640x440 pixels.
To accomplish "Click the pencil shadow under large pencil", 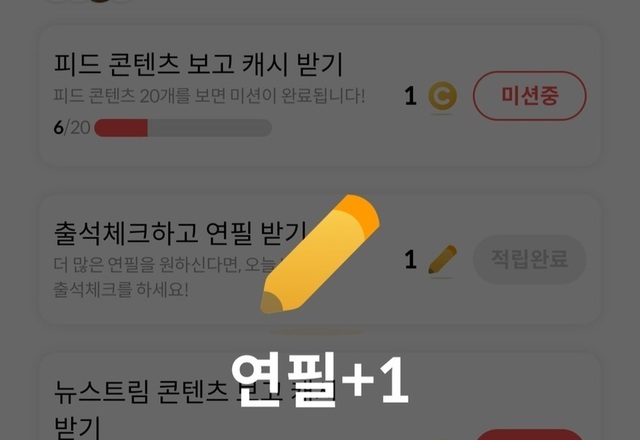I will [x=316, y=333].
